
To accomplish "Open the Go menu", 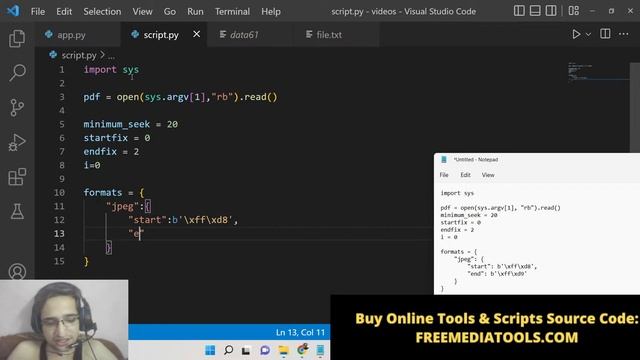I will click(x=170, y=11).
